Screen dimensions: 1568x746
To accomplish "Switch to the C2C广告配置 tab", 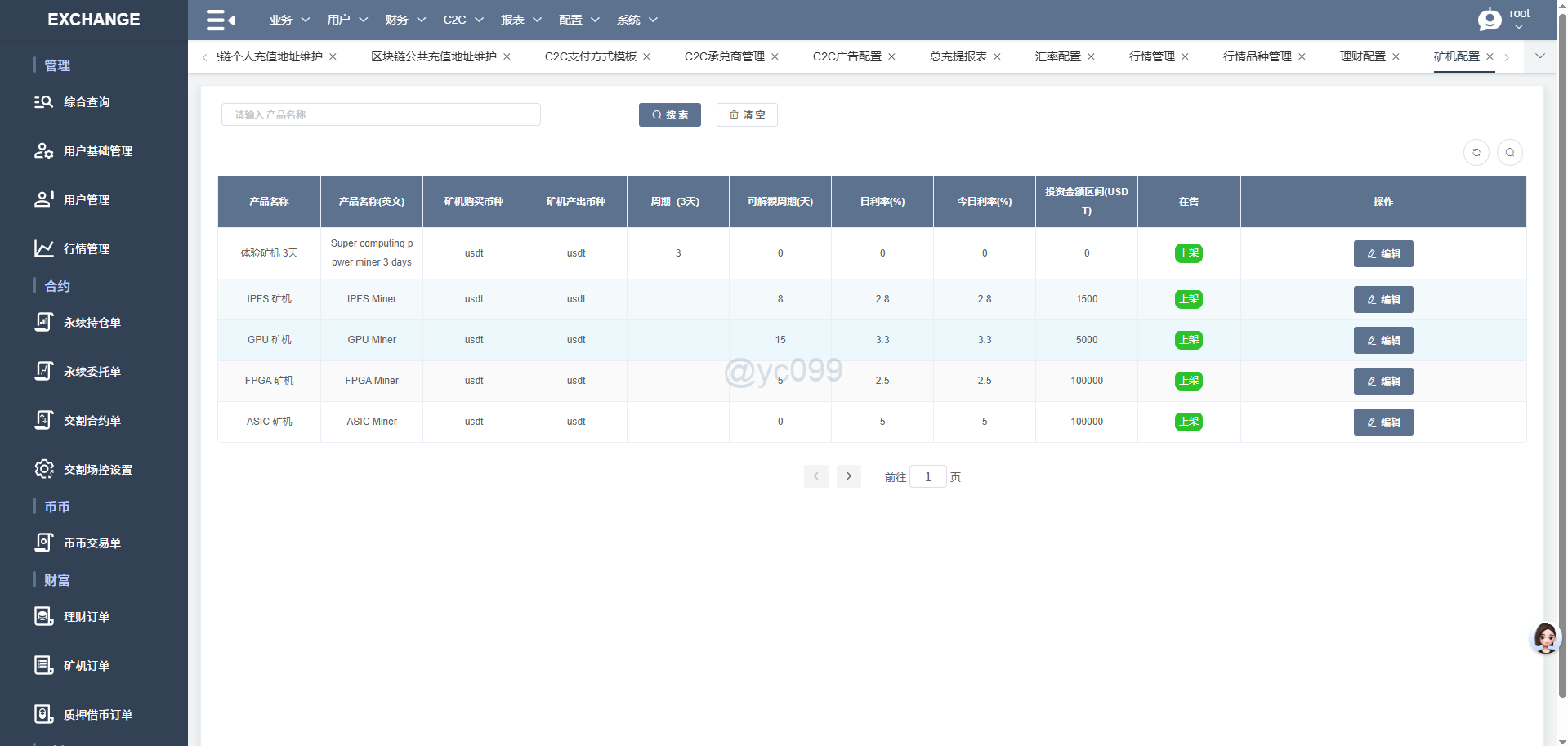I will click(x=847, y=56).
